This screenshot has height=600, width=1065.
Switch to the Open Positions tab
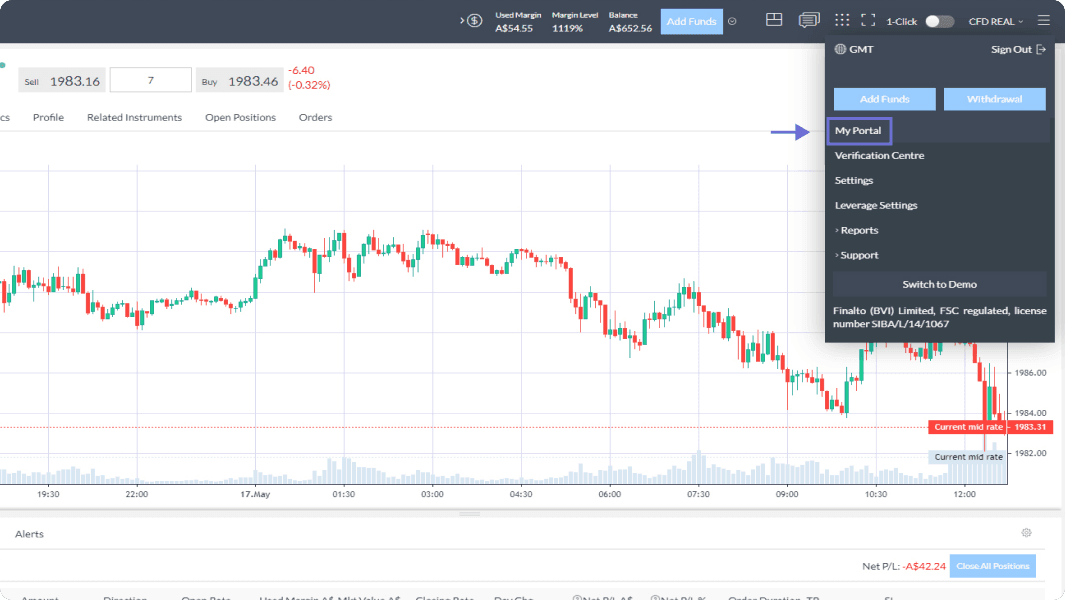tap(240, 118)
